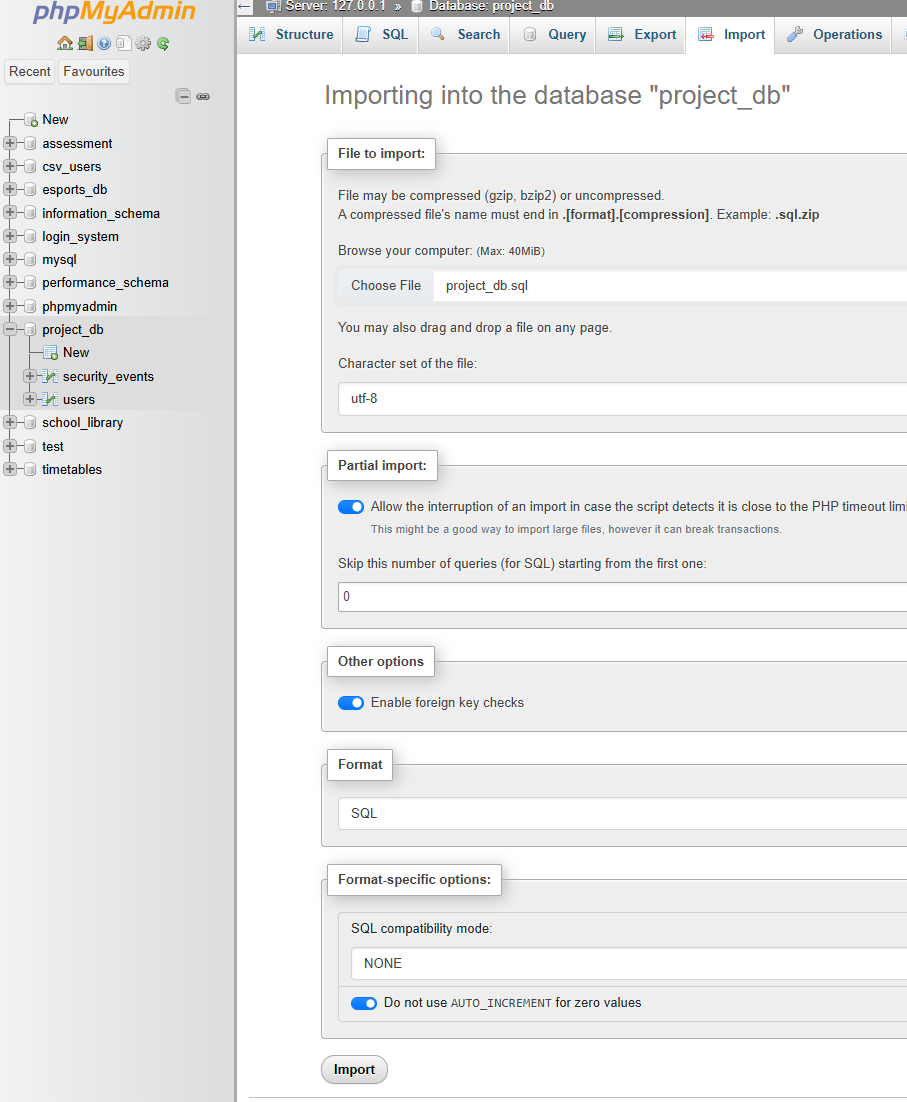This screenshot has height=1102, width=907.
Task: Collapse all databases with the minus icon
Action: coord(183,96)
